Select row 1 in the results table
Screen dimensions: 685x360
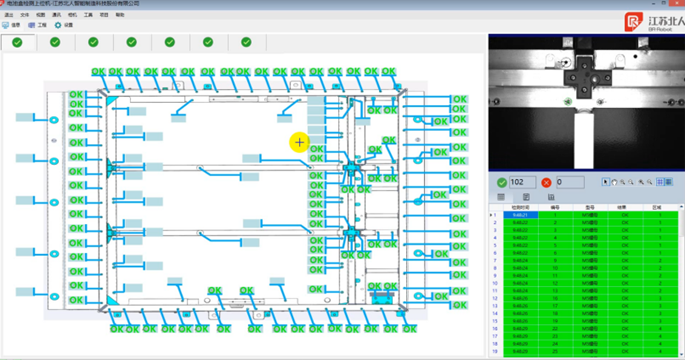[x=583, y=215]
